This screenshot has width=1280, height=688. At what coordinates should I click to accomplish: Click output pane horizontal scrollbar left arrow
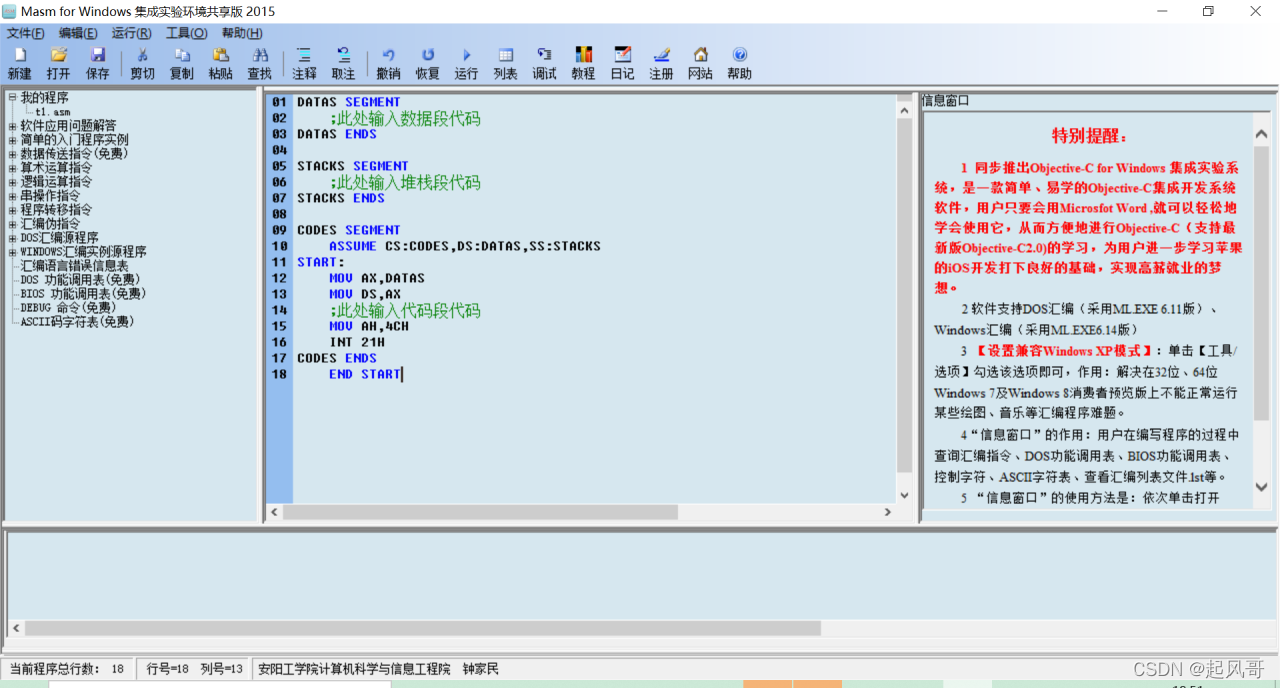point(16,628)
